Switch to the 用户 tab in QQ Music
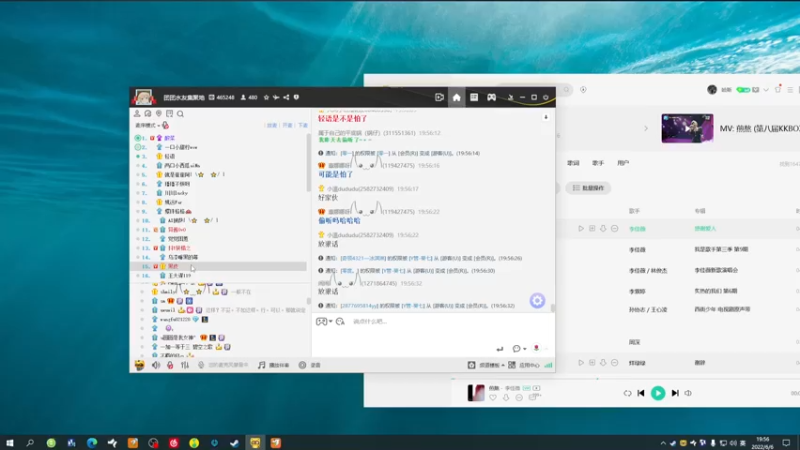This screenshot has width=800, height=450. pyautogui.click(x=623, y=163)
